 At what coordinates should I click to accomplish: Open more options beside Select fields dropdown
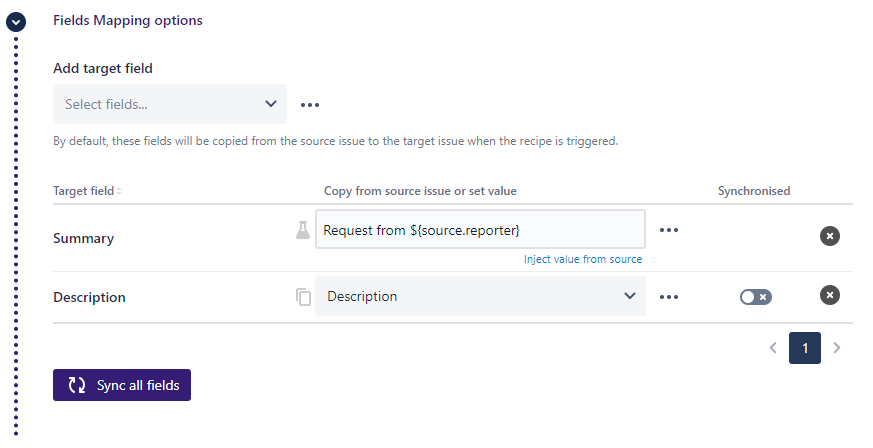coord(310,104)
